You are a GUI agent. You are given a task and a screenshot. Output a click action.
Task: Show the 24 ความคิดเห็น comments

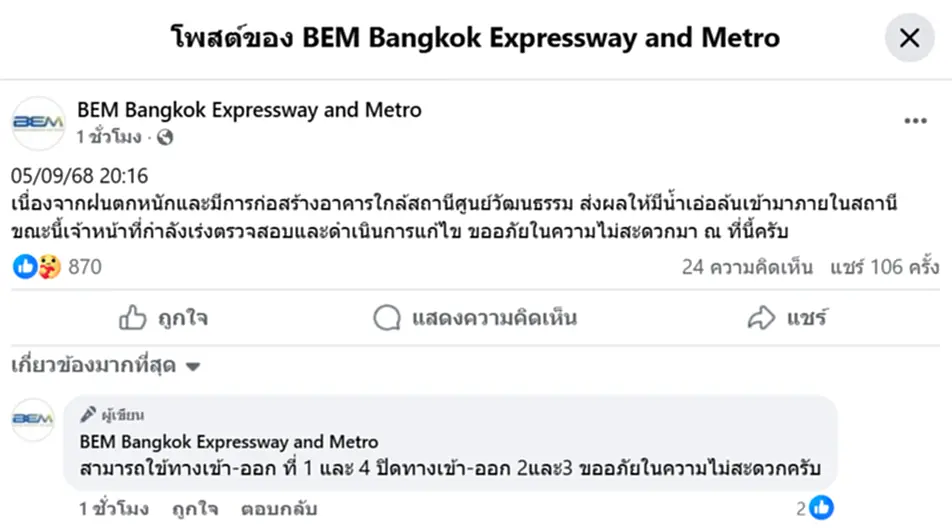point(747,267)
